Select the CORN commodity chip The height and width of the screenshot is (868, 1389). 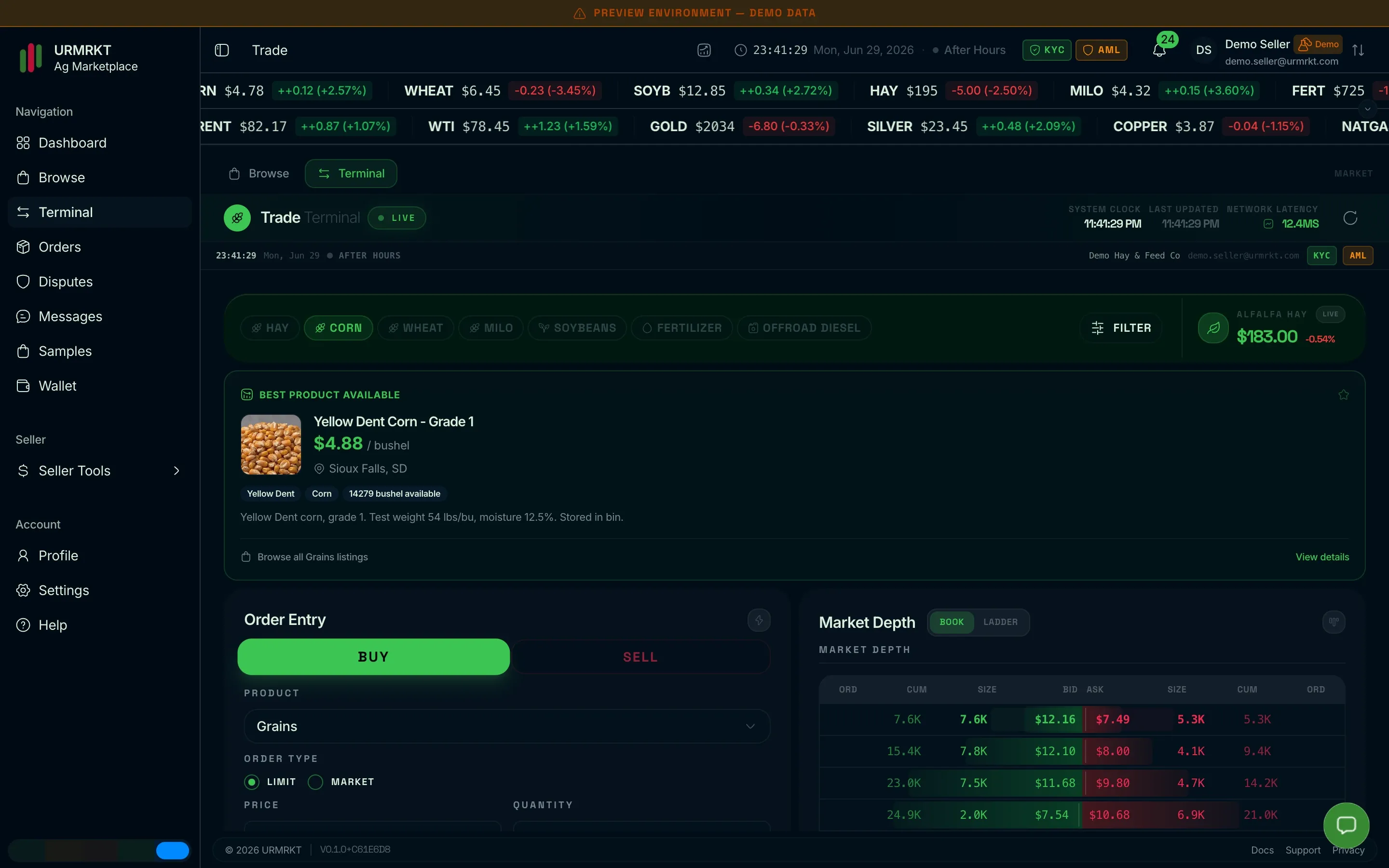coord(338,328)
